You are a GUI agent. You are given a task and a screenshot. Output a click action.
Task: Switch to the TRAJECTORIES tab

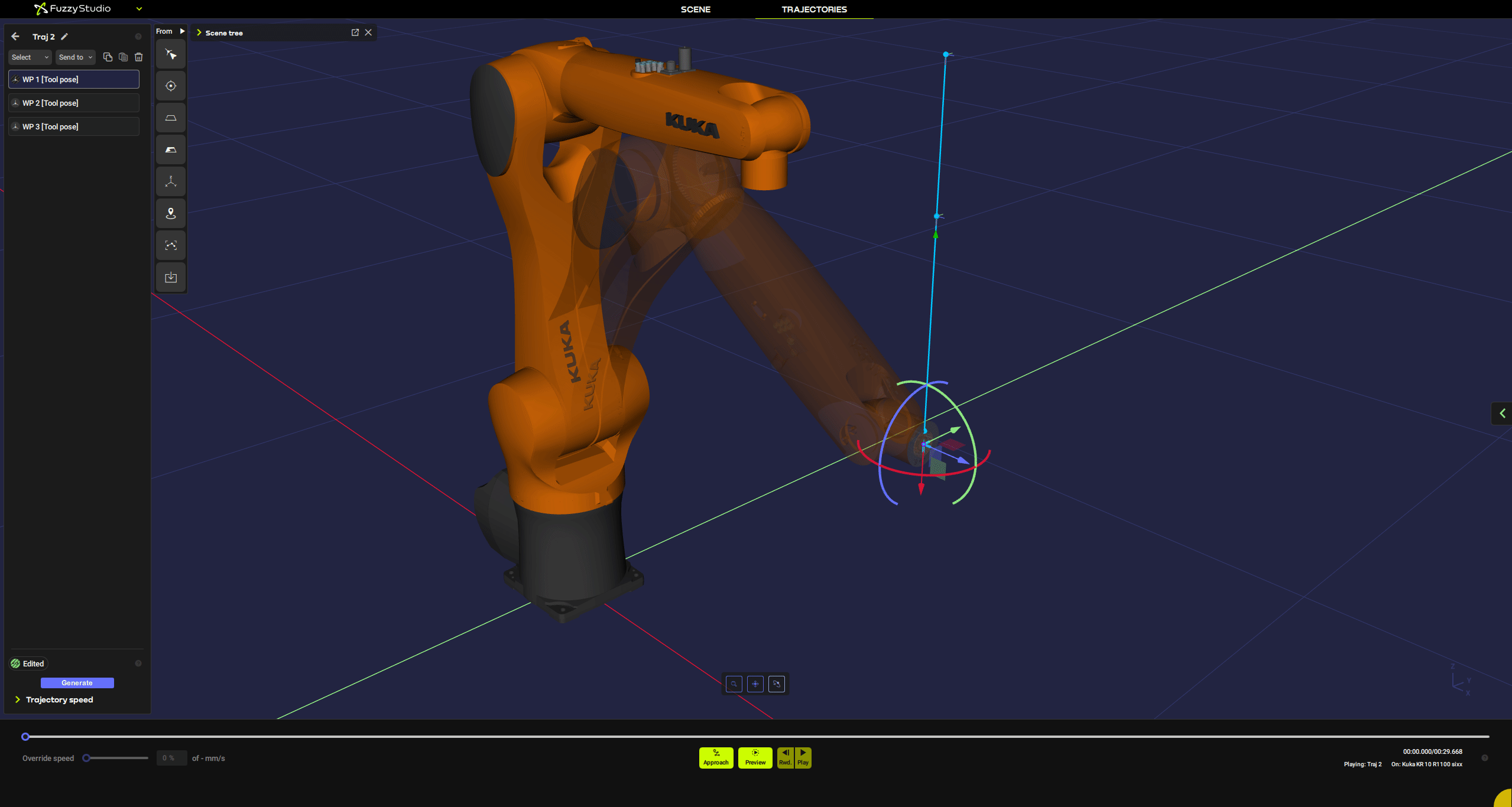tap(814, 9)
